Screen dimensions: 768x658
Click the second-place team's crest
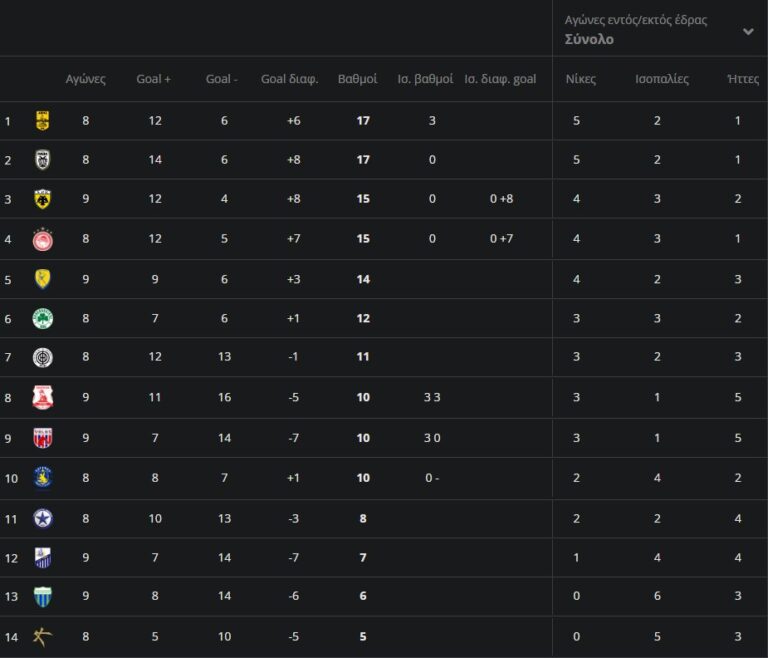(x=43, y=160)
